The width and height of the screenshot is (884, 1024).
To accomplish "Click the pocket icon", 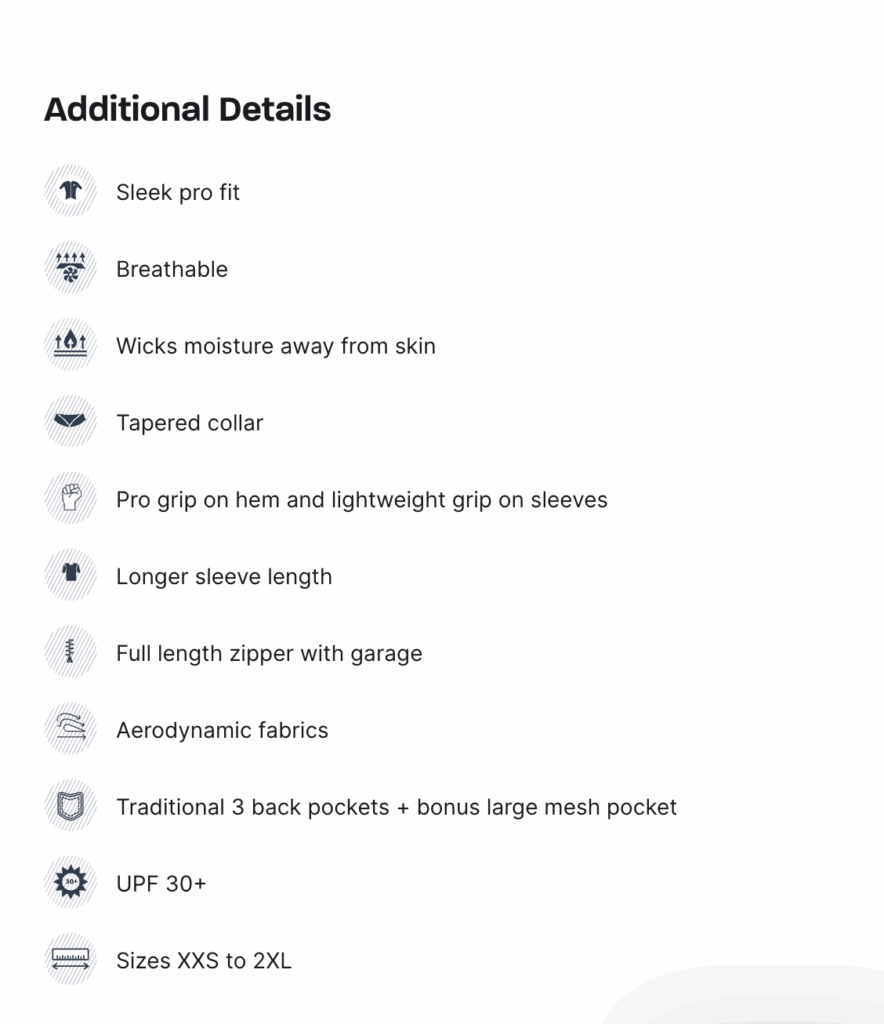I will click(71, 805).
